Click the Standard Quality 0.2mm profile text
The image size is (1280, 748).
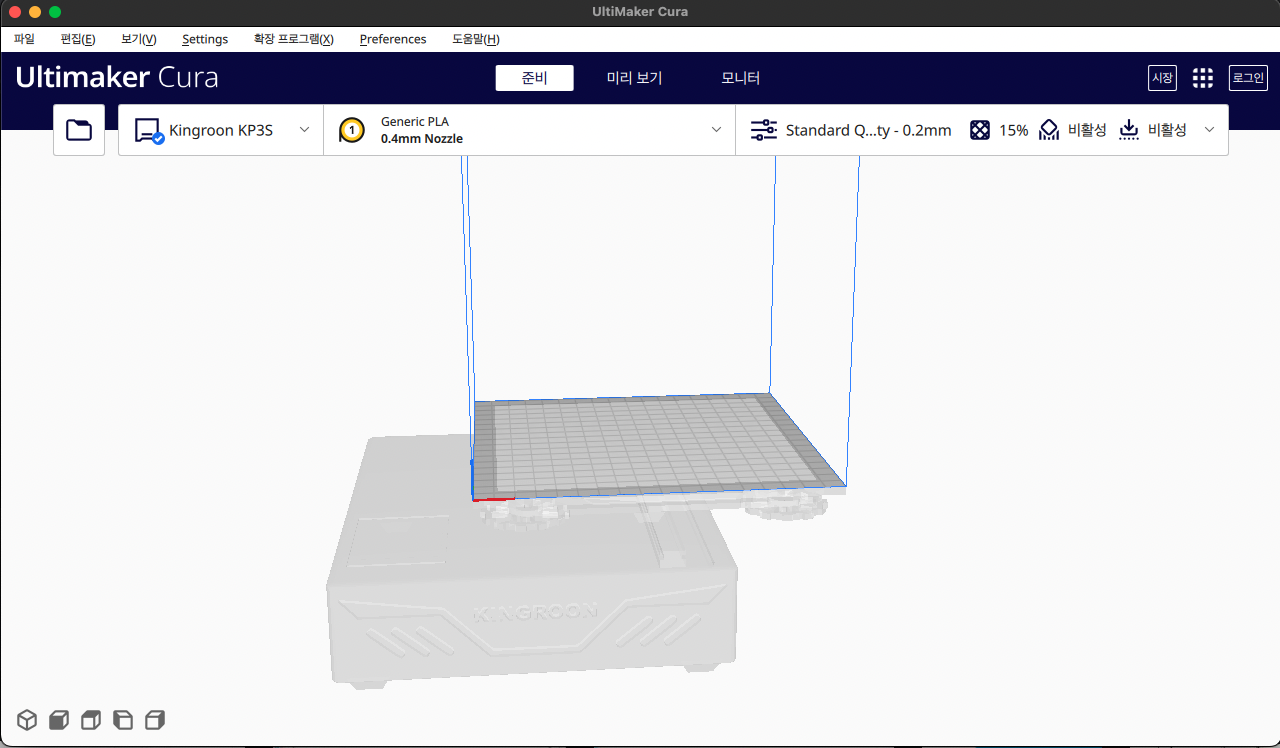pyautogui.click(x=869, y=130)
